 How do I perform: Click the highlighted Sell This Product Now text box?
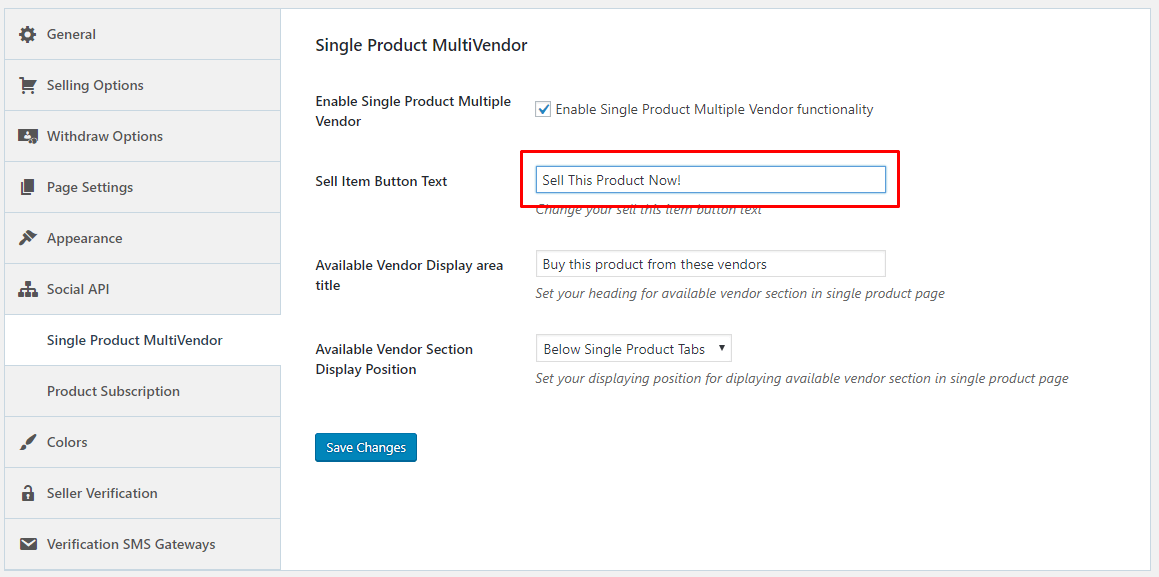(x=710, y=179)
